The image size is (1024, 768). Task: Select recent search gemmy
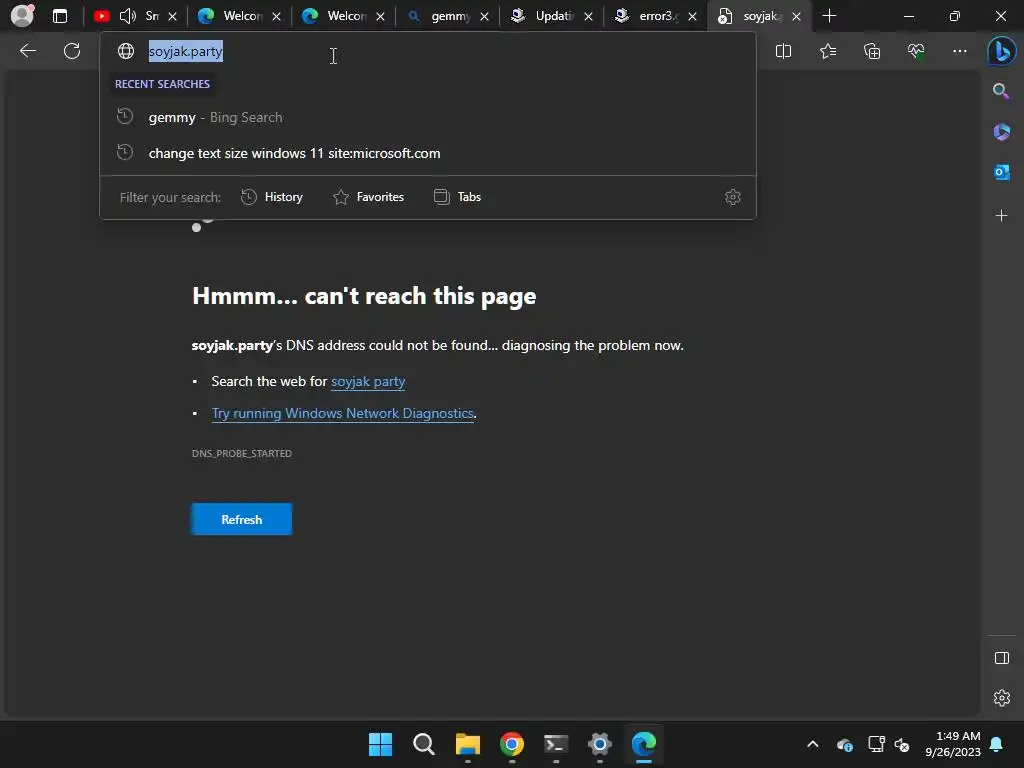coord(428,117)
